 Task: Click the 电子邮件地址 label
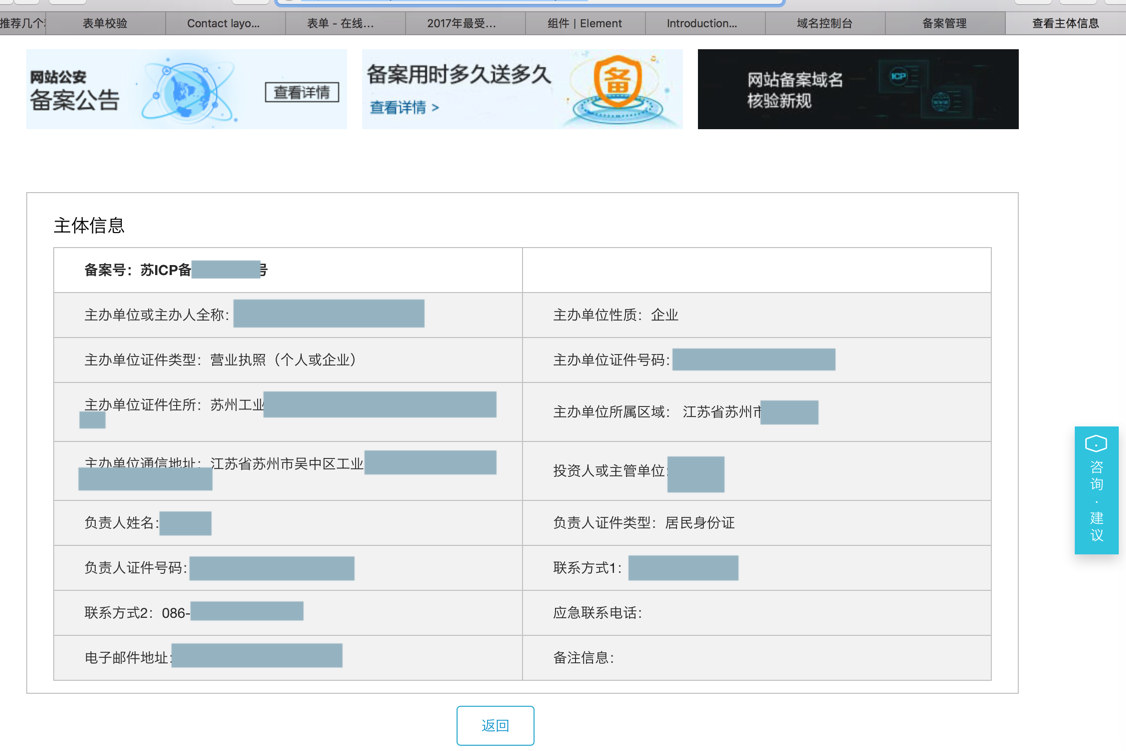point(128,658)
